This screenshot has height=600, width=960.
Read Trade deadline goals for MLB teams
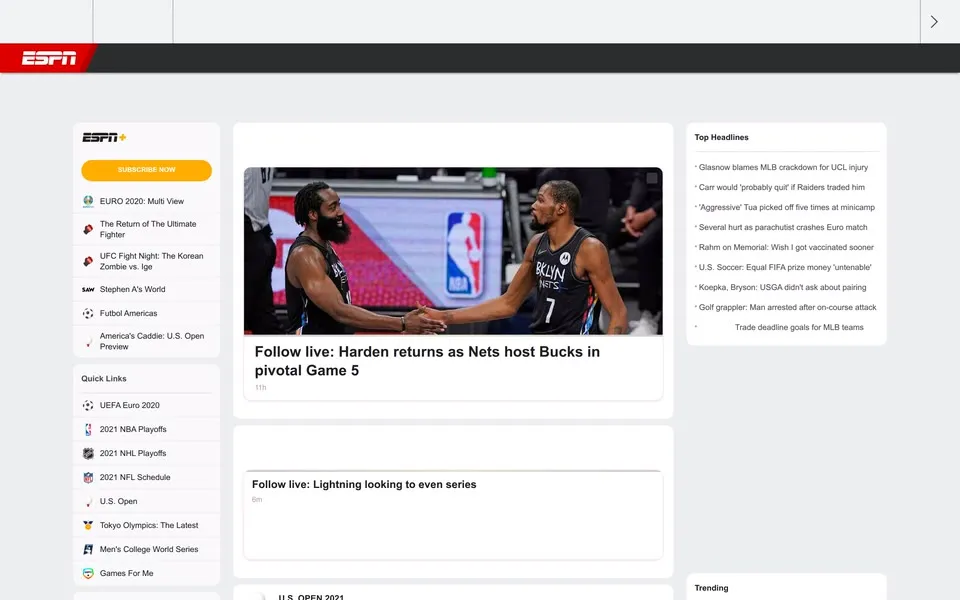tap(799, 328)
